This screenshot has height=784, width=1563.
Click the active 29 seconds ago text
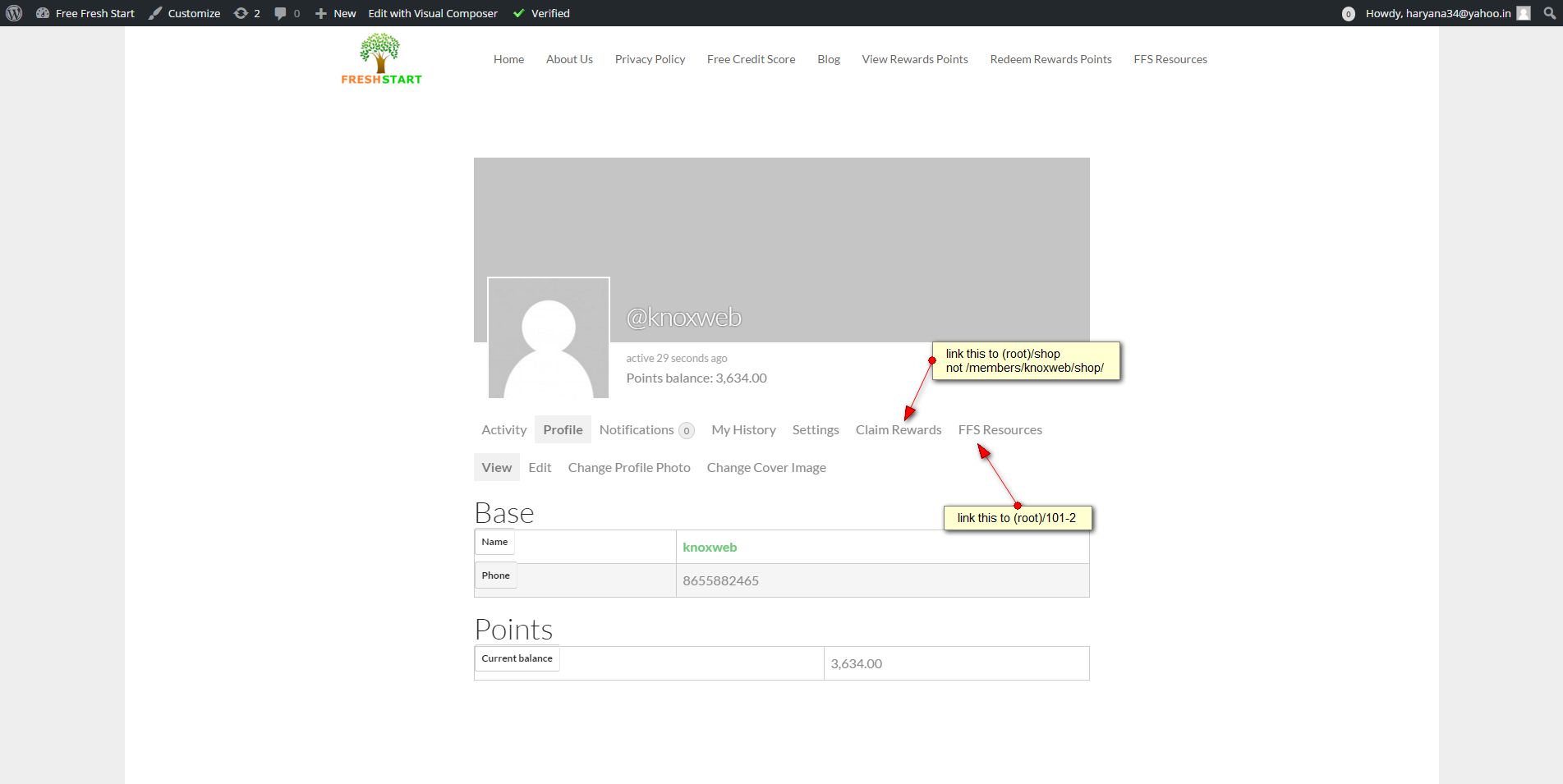click(x=677, y=358)
